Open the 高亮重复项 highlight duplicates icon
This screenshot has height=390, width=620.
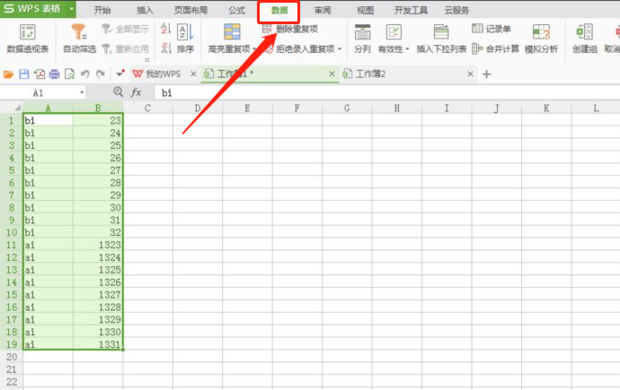click(x=232, y=32)
